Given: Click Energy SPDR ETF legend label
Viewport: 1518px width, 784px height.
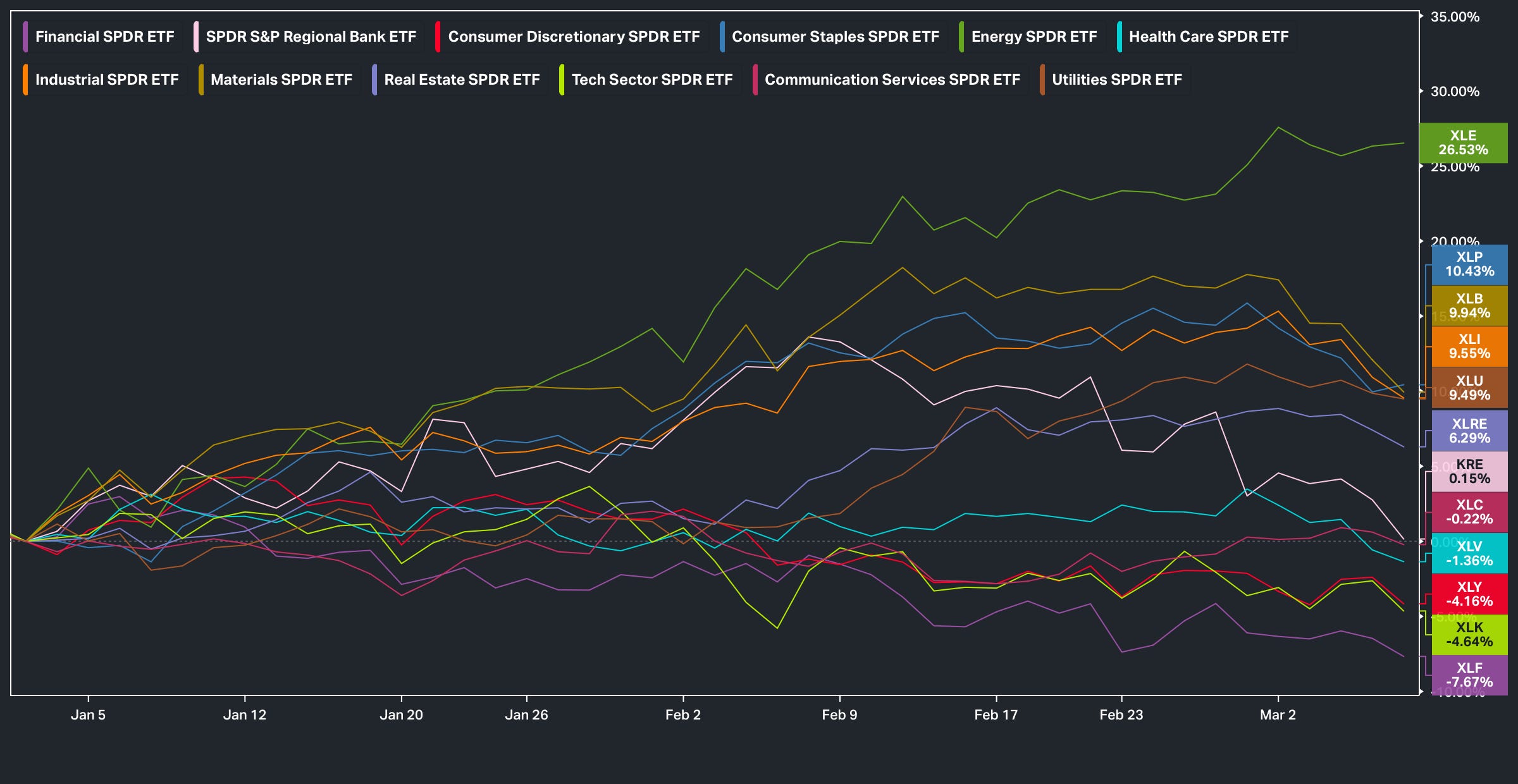Looking at the screenshot, I should tap(1034, 37).
